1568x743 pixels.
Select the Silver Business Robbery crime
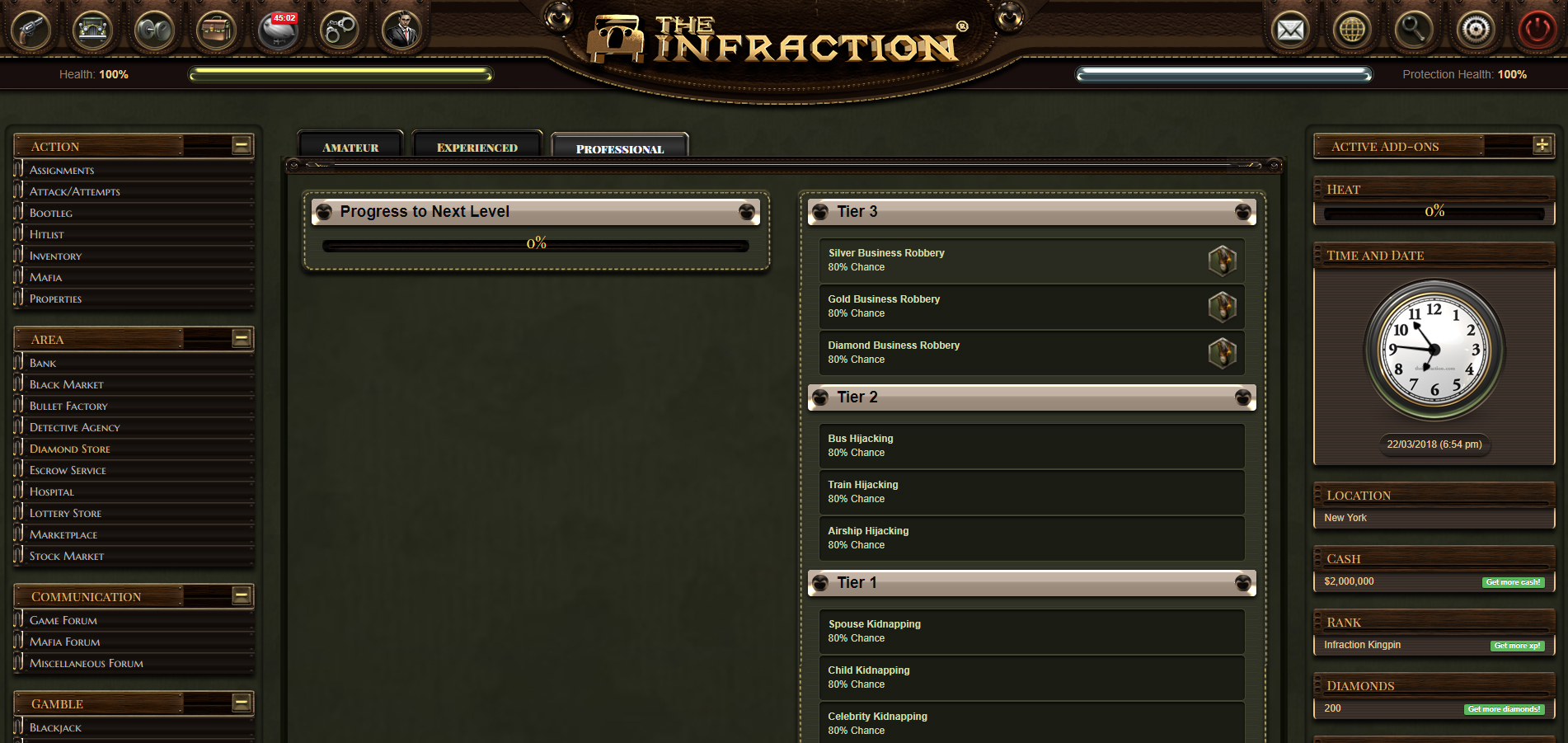1031,261
